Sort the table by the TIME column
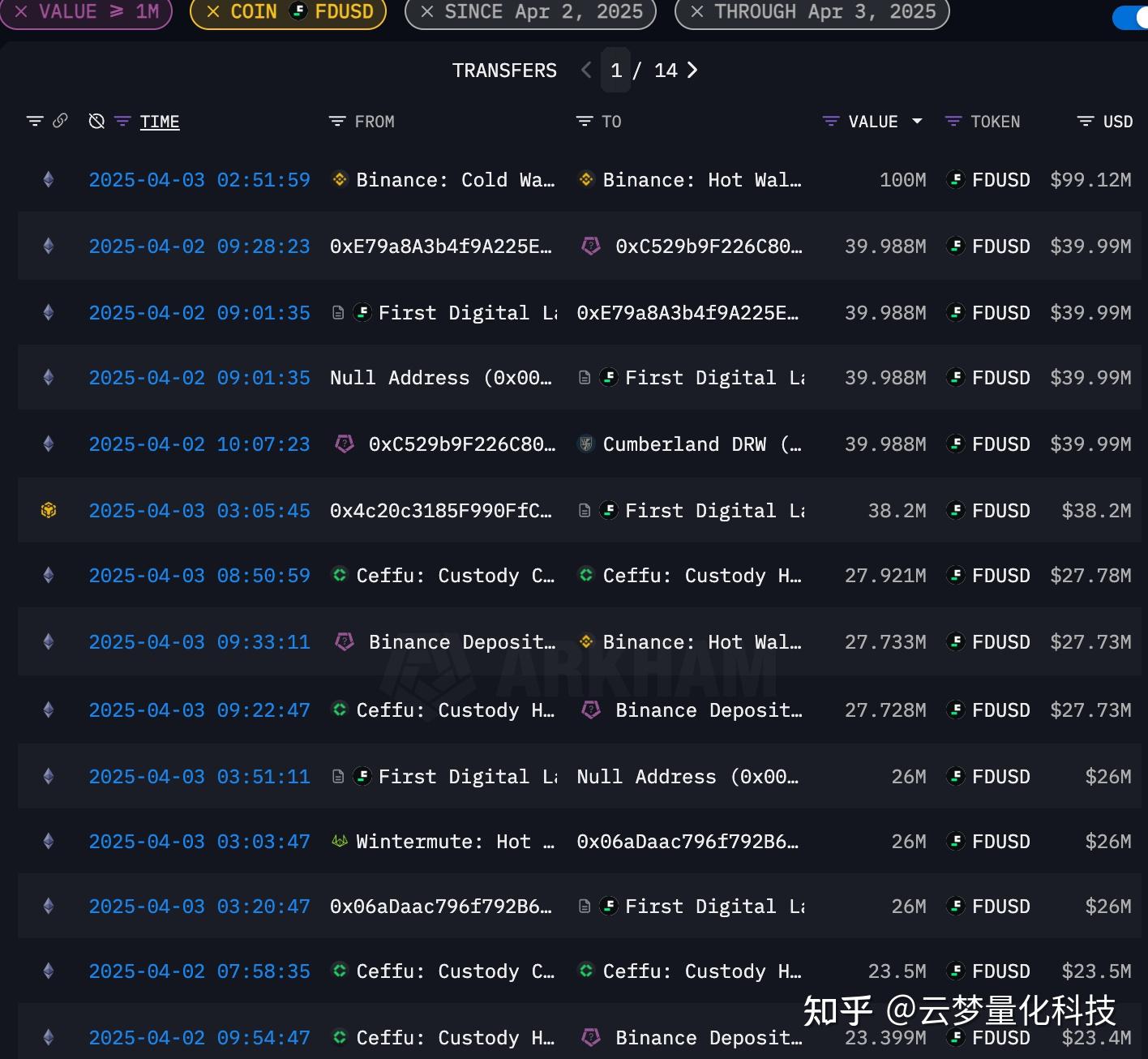The height and width of the screenshot is (1059, 1148). 159,121
